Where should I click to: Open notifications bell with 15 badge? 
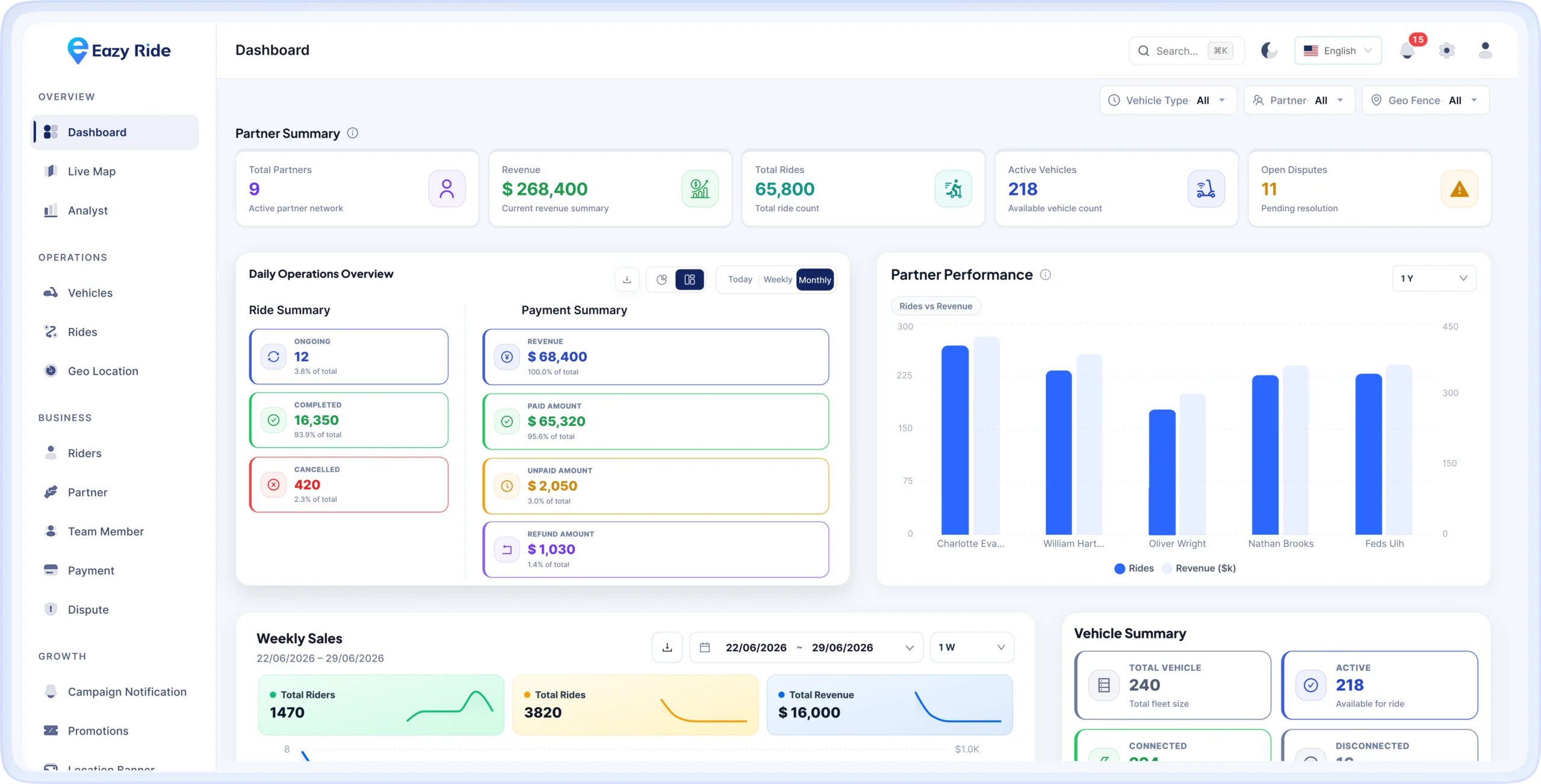(x=1407, y=51)
